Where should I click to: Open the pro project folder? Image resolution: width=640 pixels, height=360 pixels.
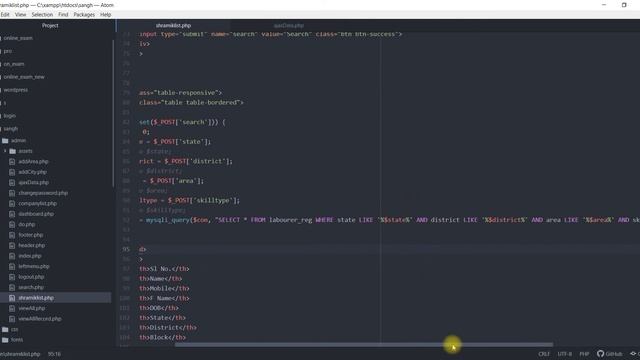pyautogui.click(x=8, y=51)
